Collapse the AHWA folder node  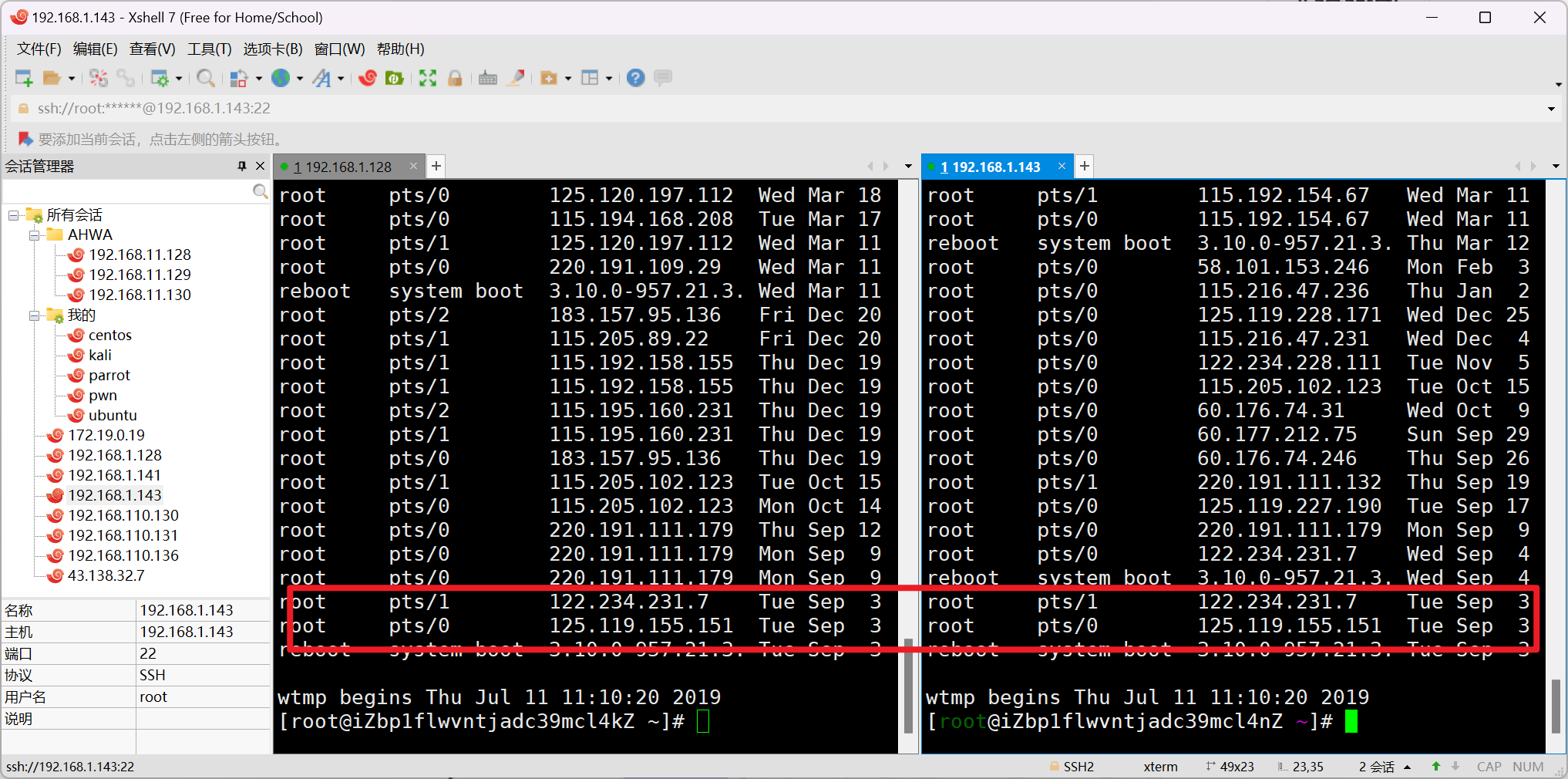tap(34, 235)
